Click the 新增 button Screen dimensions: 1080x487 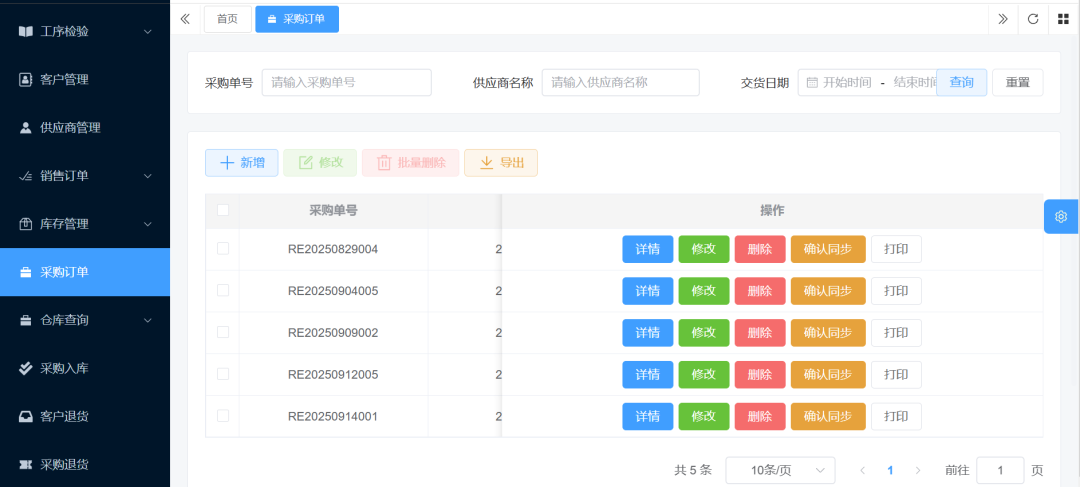(x=242, y=163)
